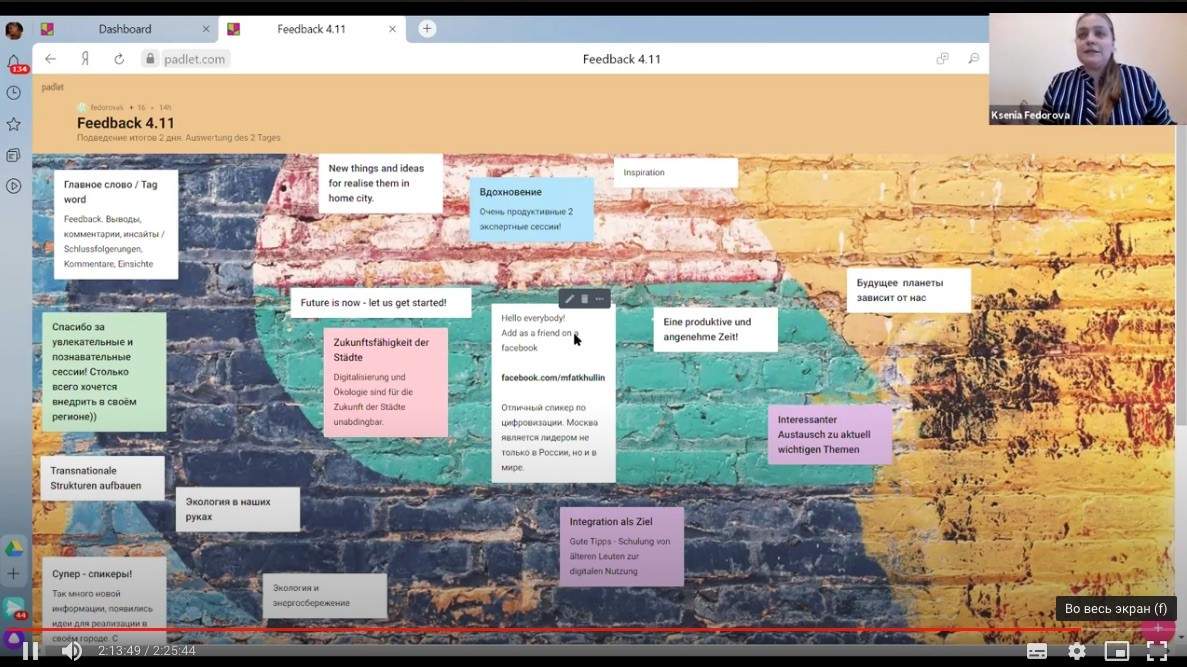Select 'Супер - спикеры!' post
The image size is (1187, 667).
104,599
